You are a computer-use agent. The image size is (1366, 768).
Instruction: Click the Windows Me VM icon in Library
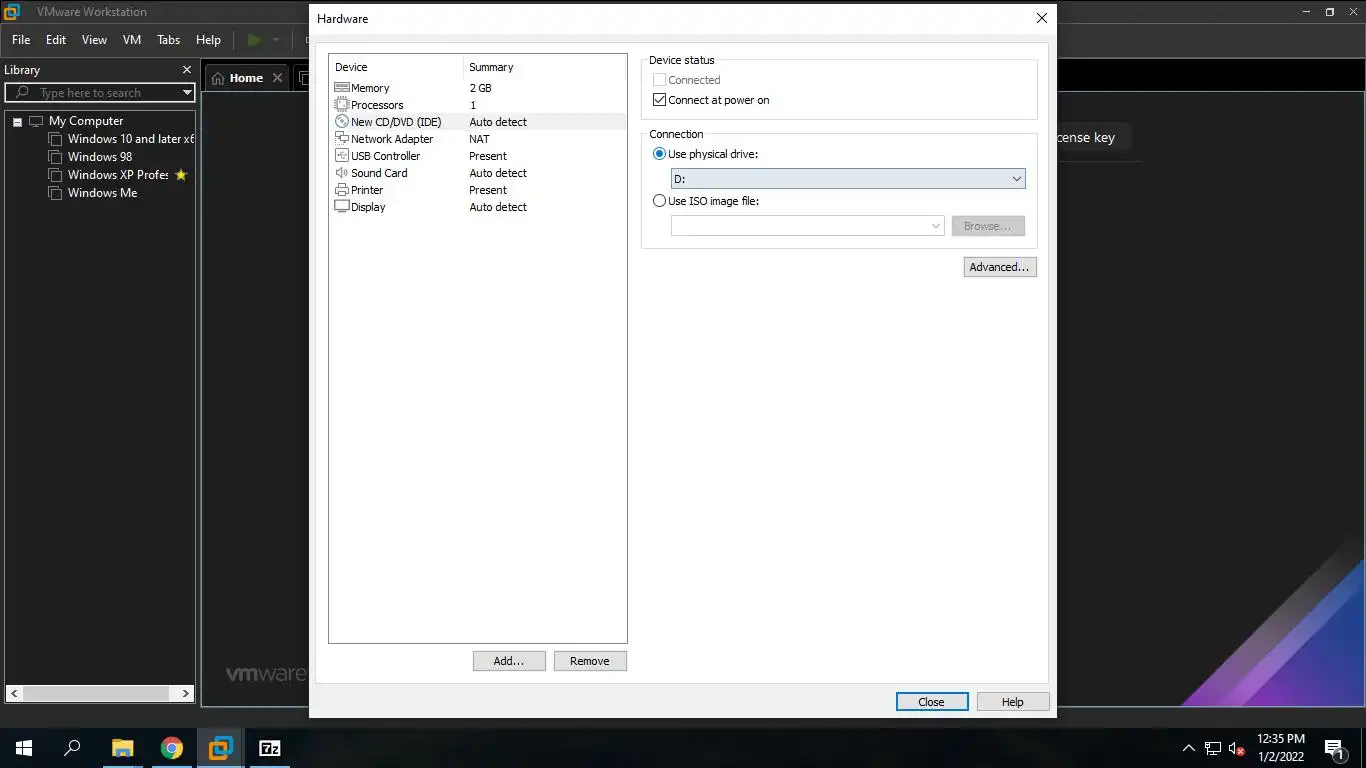(x=55, y=193)
